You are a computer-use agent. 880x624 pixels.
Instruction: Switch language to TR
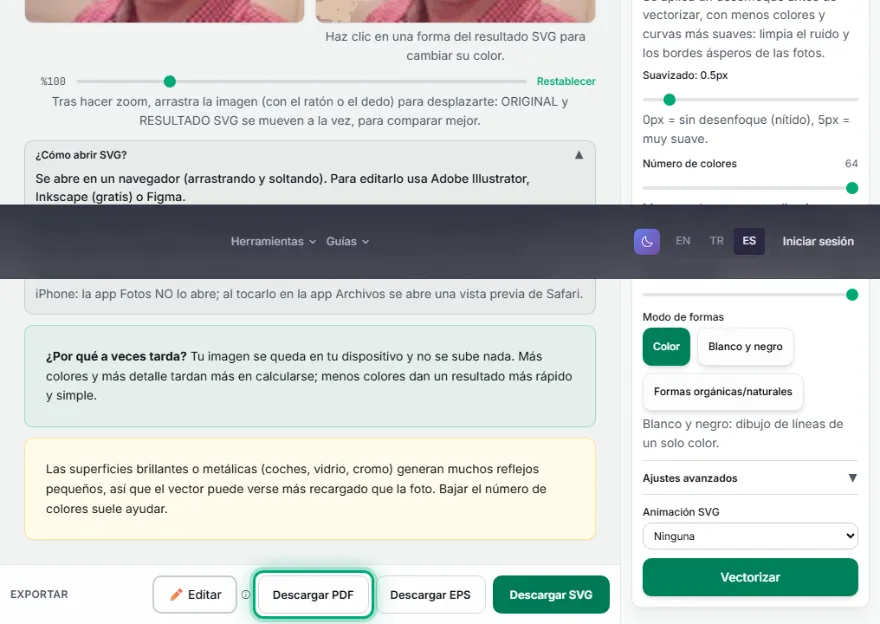click(716, 241)
